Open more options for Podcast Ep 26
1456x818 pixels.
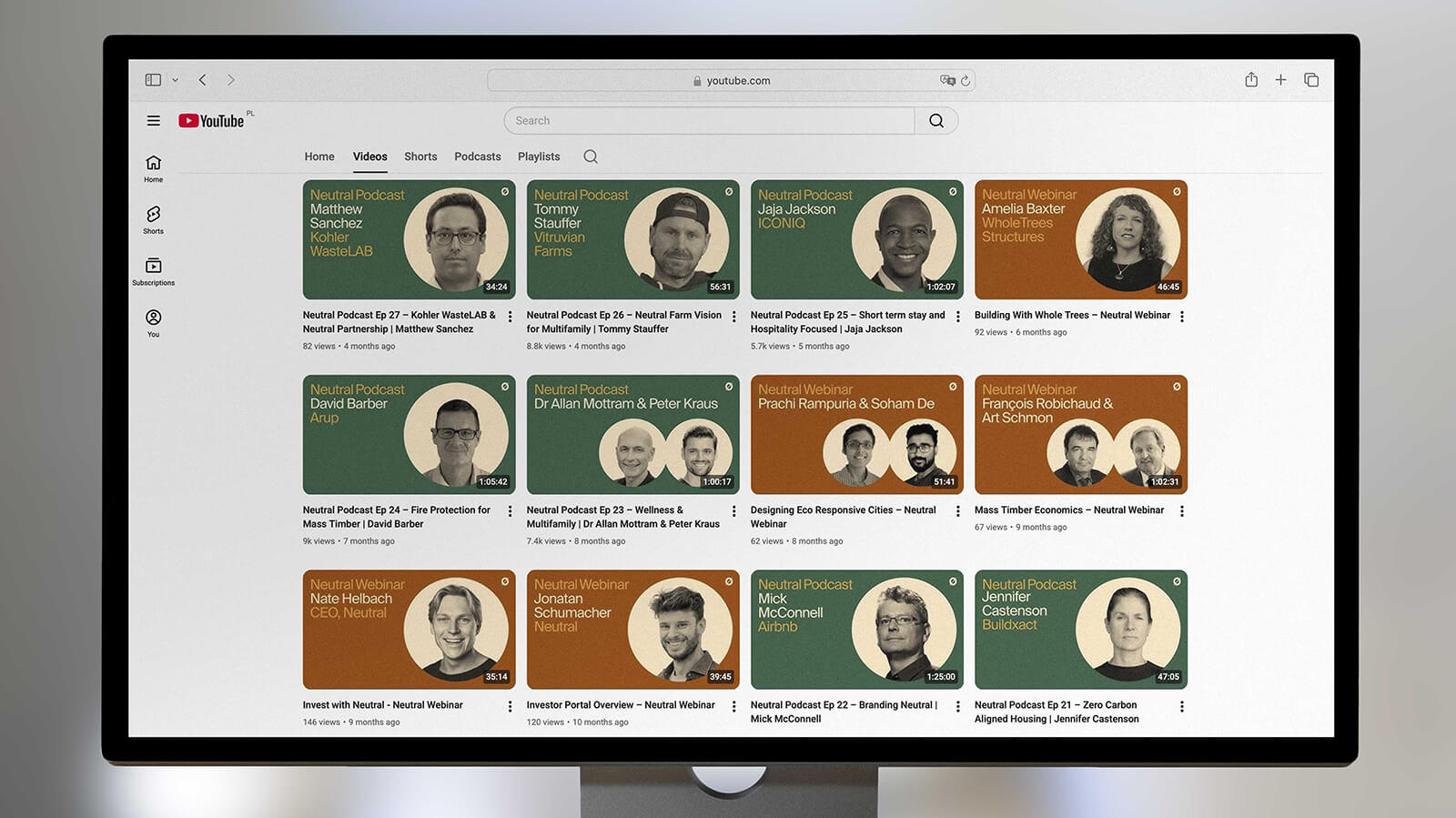click(734, 317)
